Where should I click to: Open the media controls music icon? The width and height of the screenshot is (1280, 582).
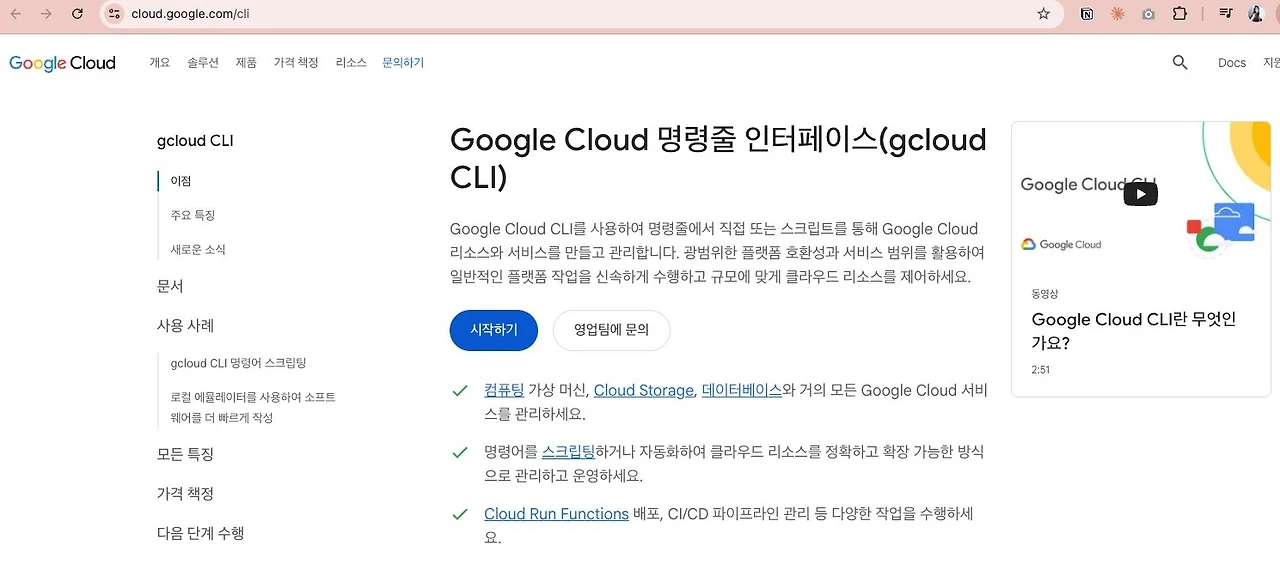(x=1225, y=14)
